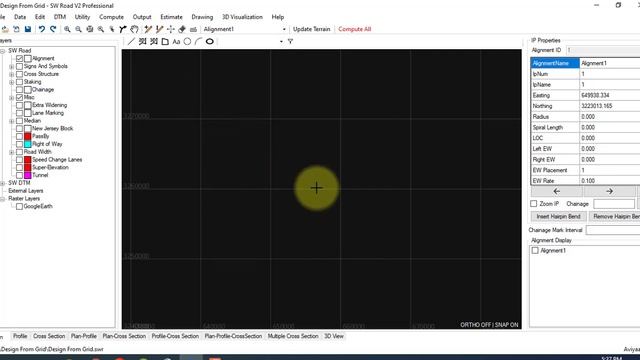Select the Rectangle shape drawing tool
This screenshot has width=640, height=360.
[x=165, y=42]
